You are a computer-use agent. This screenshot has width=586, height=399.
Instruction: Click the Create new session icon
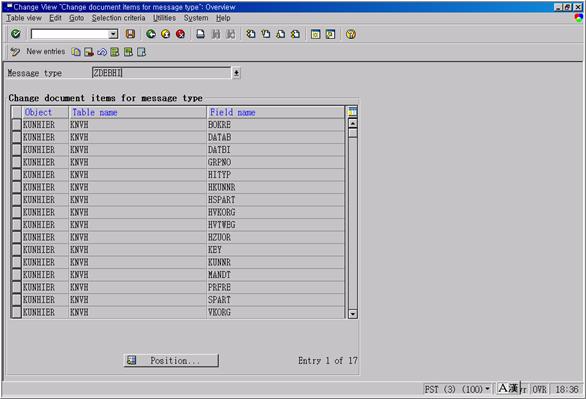pos(315,34)
